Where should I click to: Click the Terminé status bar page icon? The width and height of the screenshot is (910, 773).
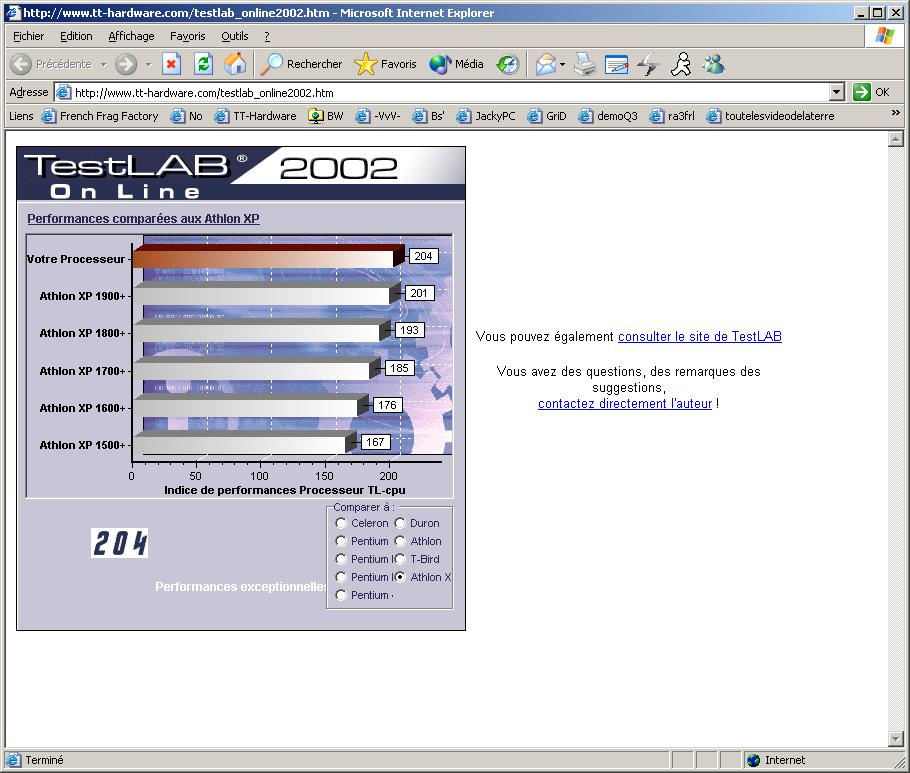pyautogui.click(x=13, y=760)
